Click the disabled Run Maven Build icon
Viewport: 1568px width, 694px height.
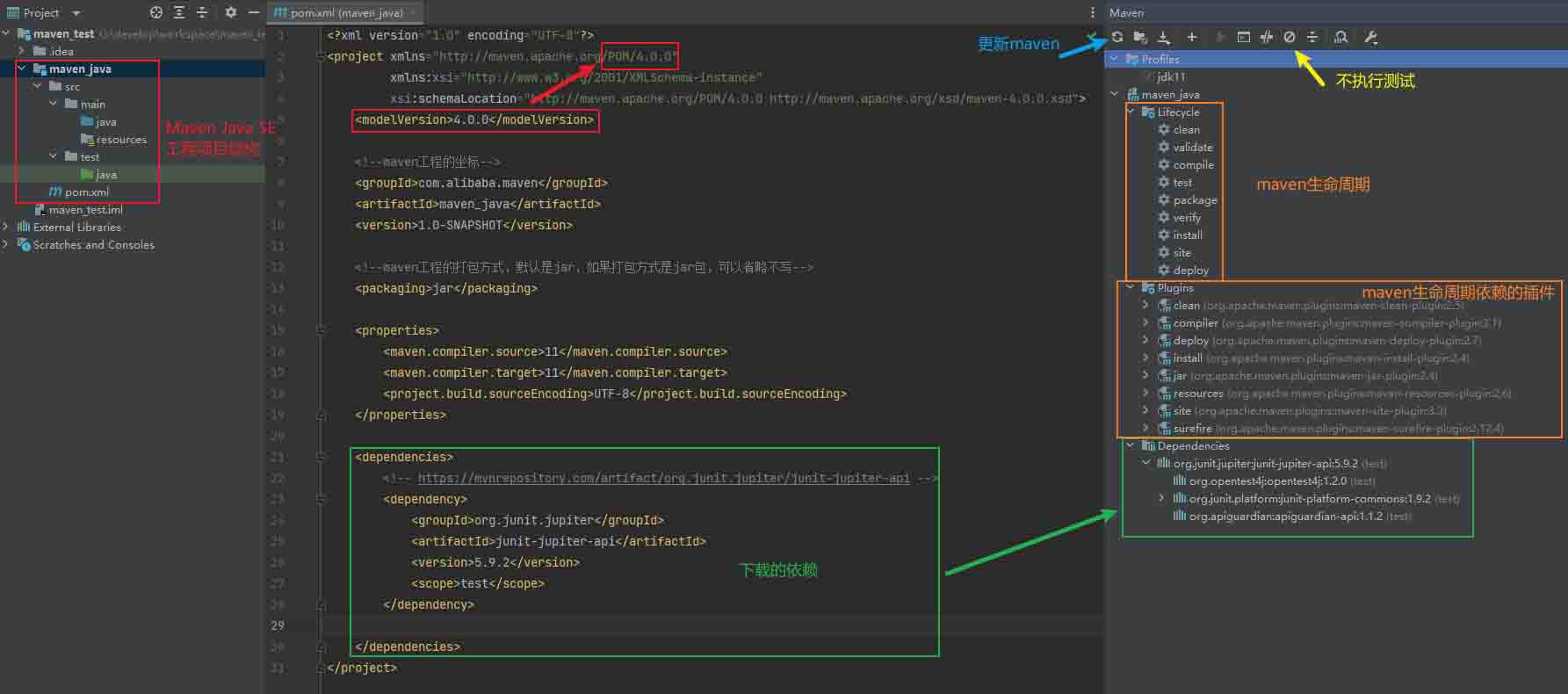coord(1220,37)
